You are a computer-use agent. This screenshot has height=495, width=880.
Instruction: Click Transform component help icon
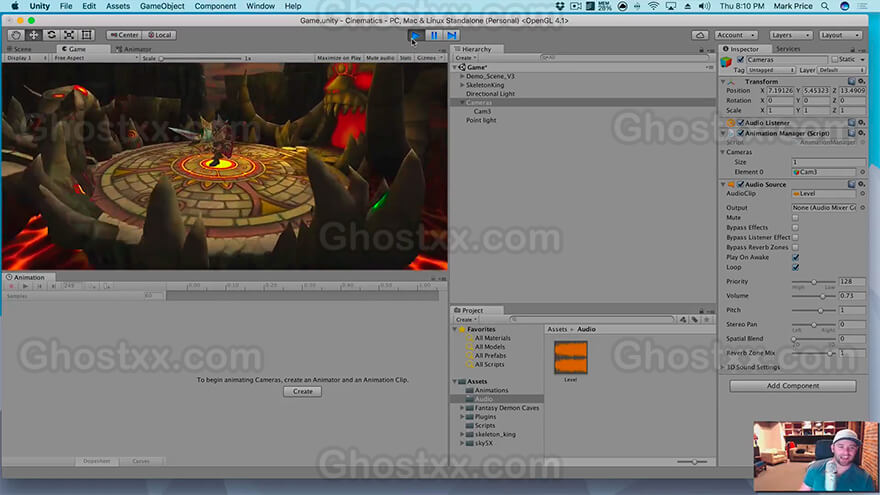tap(851, 81)
